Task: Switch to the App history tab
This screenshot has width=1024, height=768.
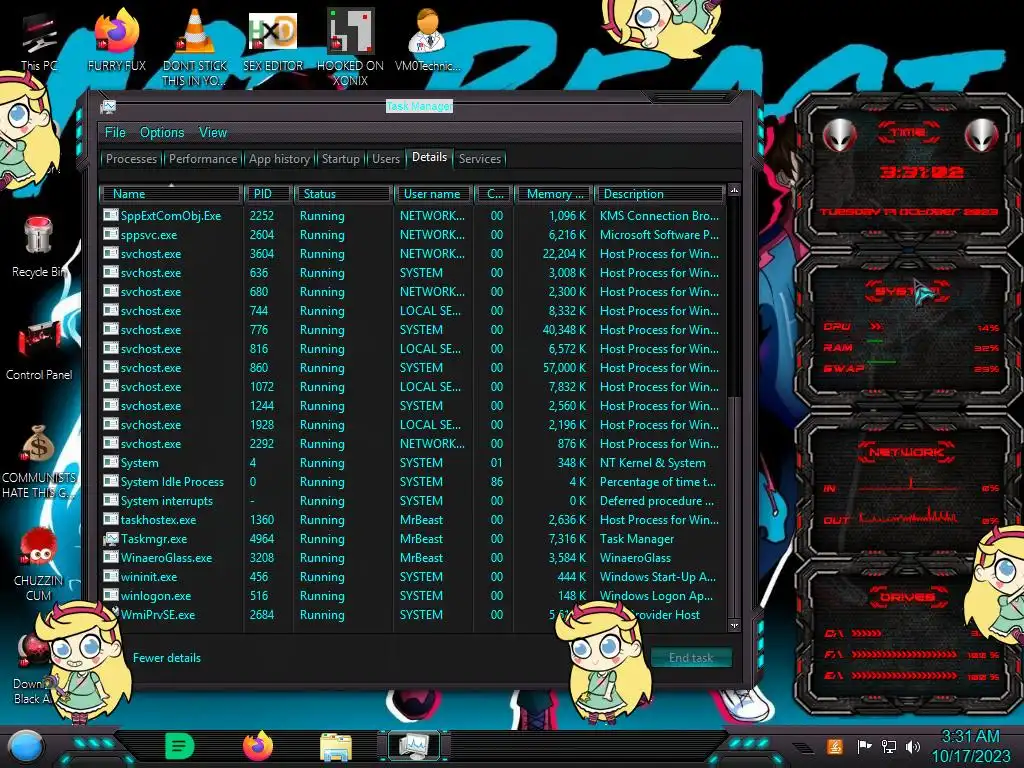Action: [x=279, y=159]
